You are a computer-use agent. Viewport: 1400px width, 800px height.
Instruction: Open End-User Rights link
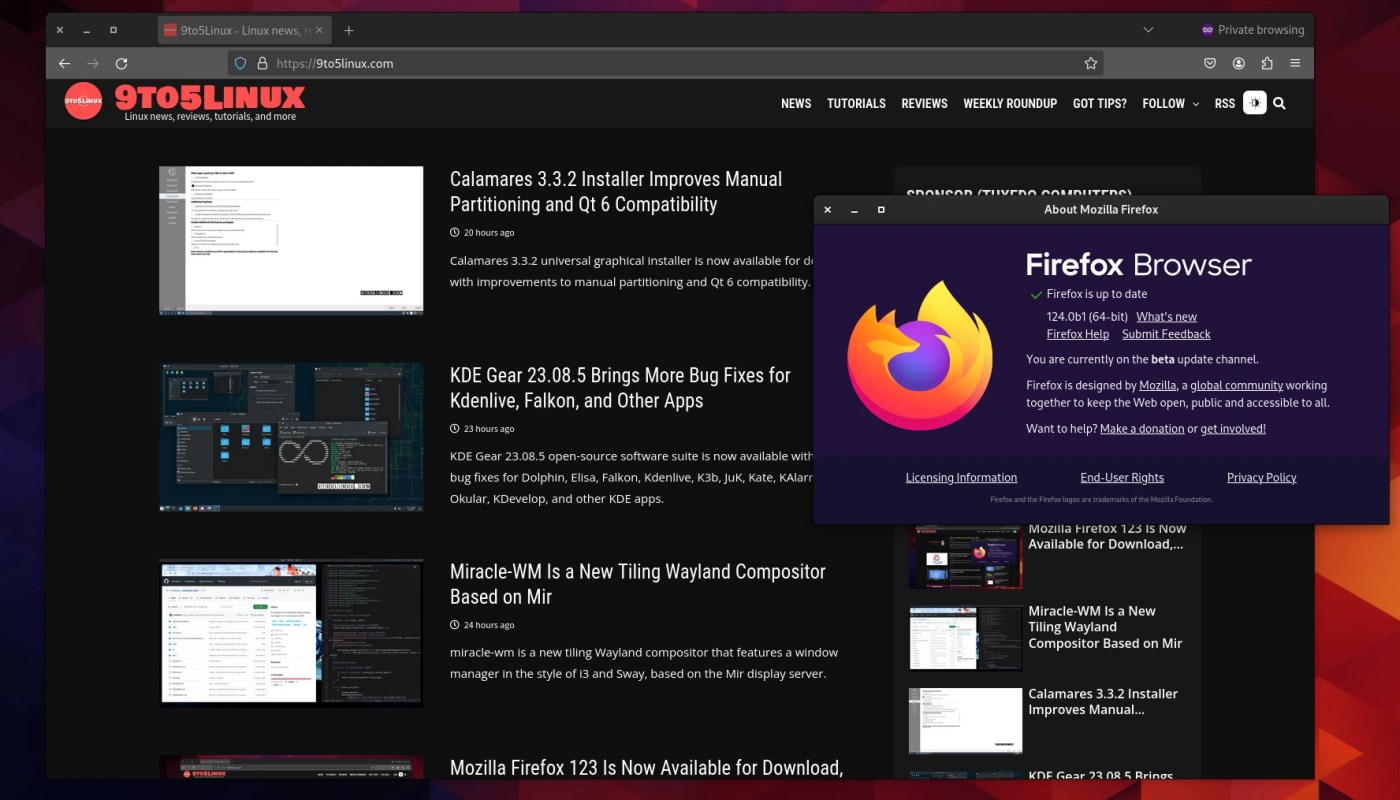click(x=1122, y=477)
